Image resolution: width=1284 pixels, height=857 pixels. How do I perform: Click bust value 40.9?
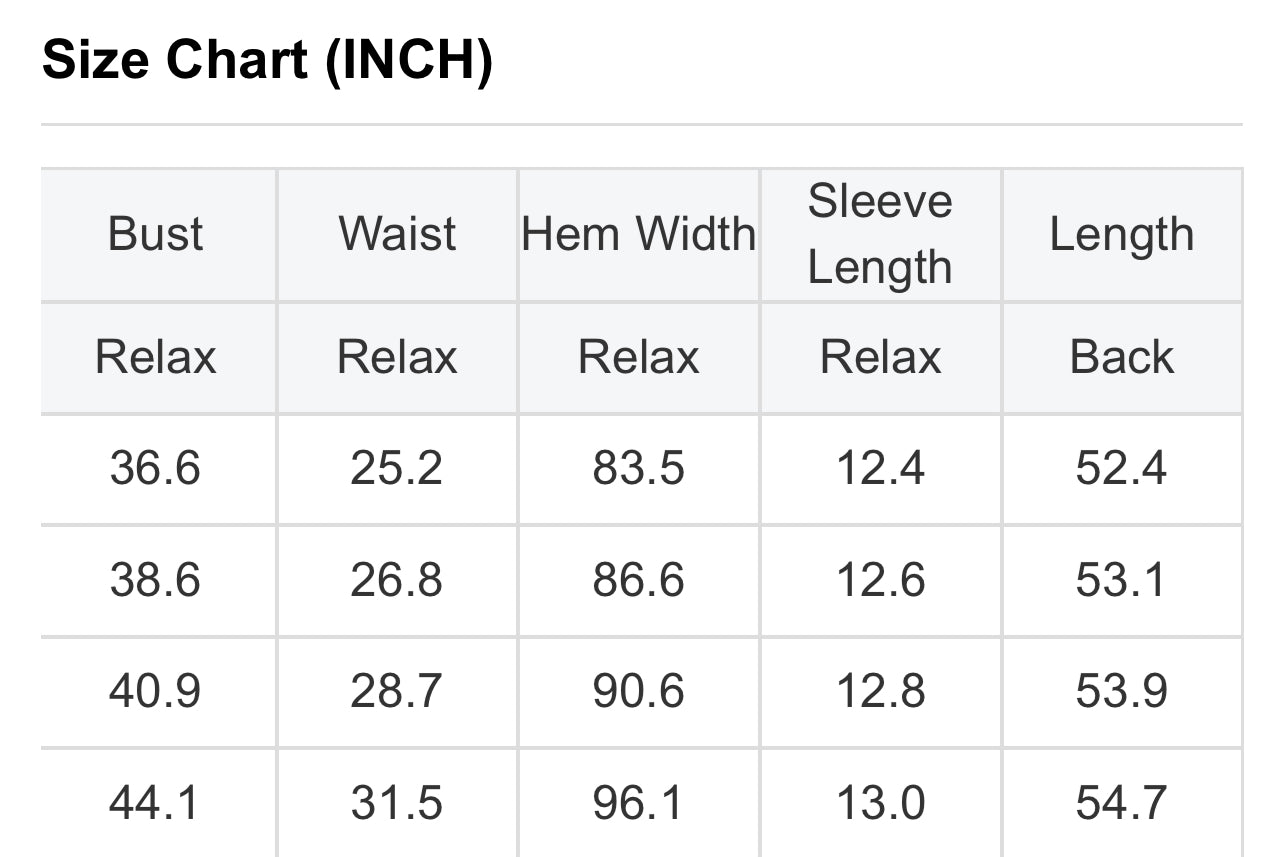pyautogui.click(x=156, y=692)
